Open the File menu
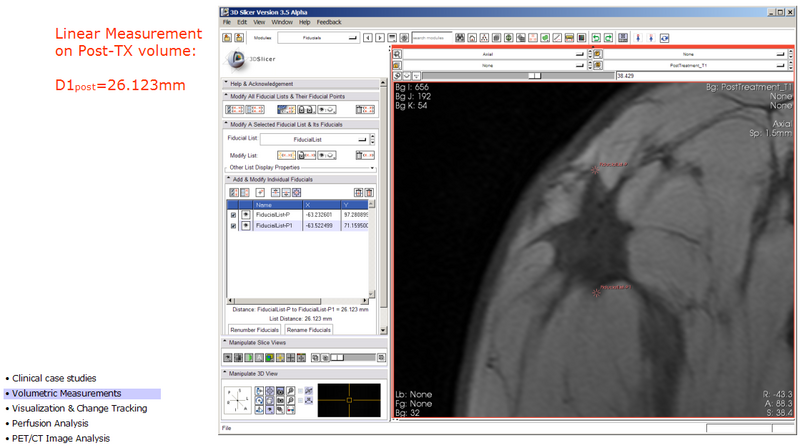Viewport: 800px width, 448px height. (227, 22)
